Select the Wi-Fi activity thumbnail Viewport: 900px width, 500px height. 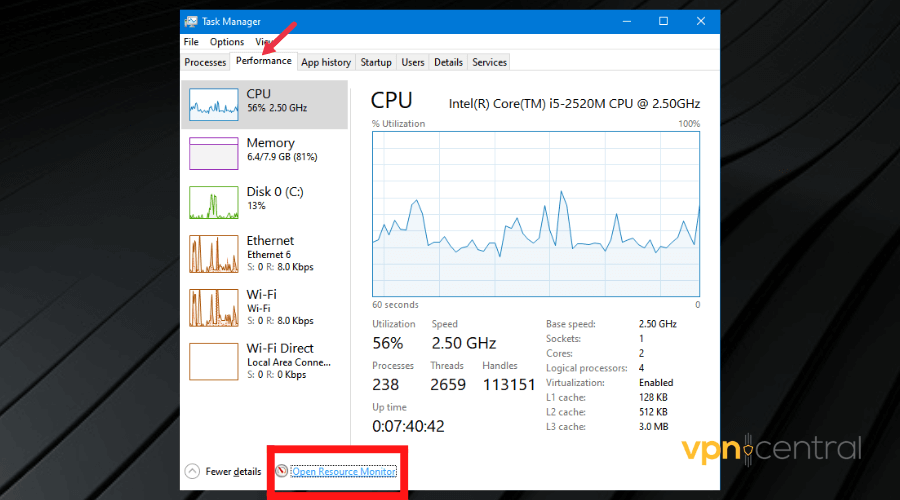coord(214,308)
